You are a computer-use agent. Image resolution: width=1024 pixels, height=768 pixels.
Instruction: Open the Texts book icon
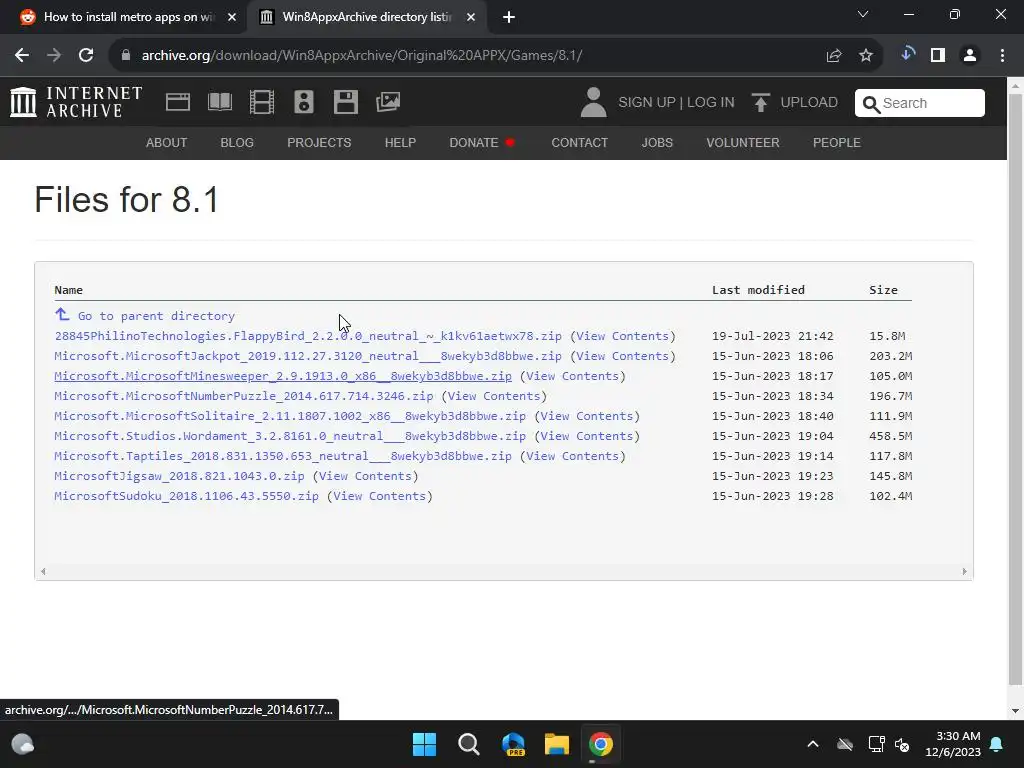pyautogui.click(x=219, y=102)
